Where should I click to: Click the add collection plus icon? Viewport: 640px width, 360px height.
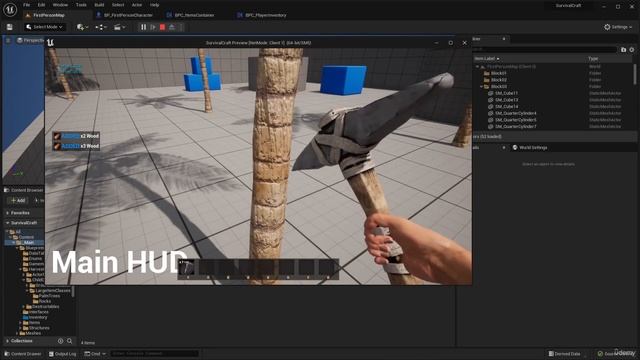[x=60, y=341]
